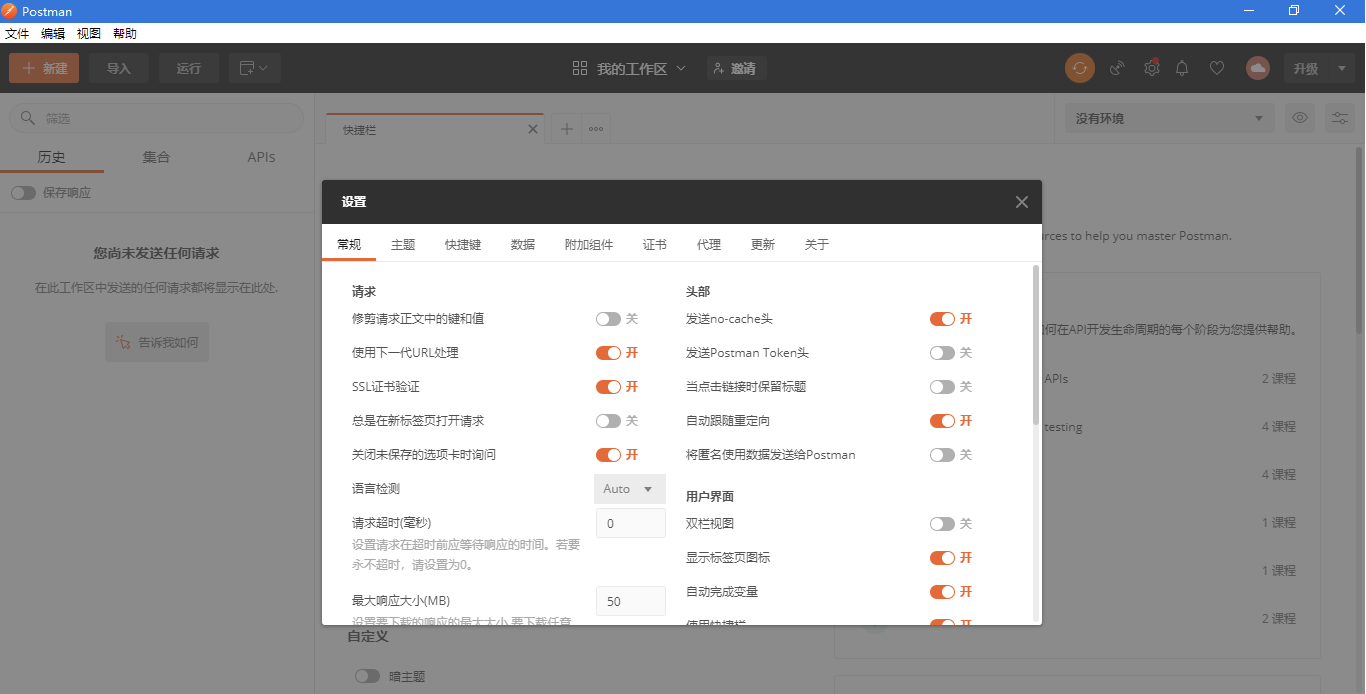This screenshot has height=694, width=1366.
Task: Toggle 保存响应 switch in sidebar
Action: point(23,193)
